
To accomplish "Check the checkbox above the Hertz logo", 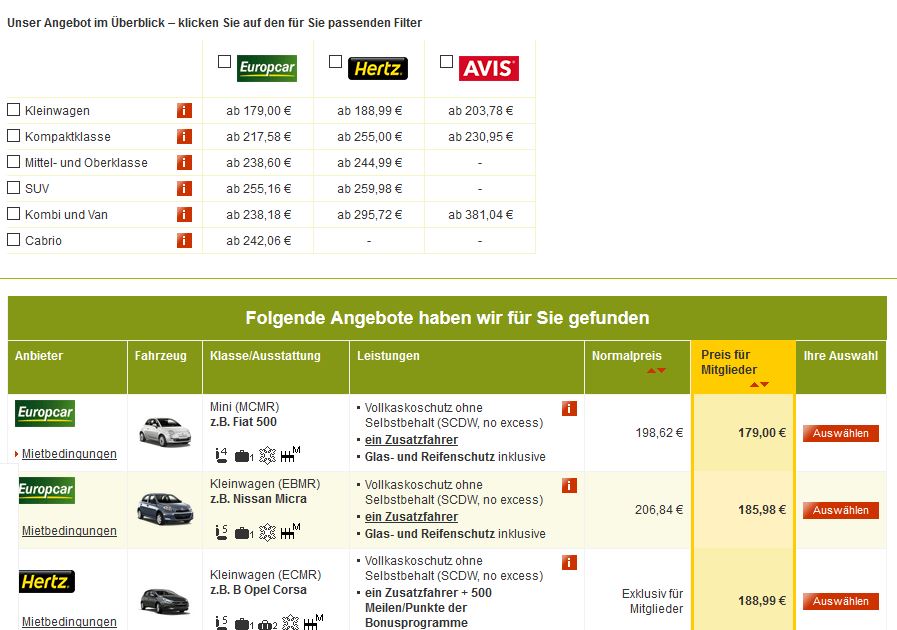I will coord(335,61).
